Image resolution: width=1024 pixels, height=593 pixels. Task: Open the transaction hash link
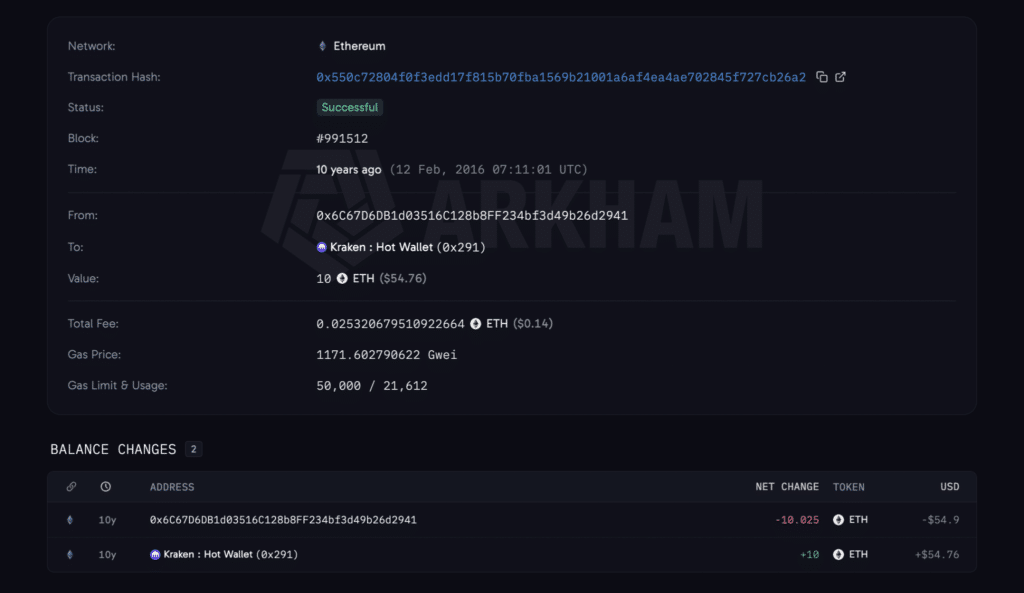(x=561, y=77)
